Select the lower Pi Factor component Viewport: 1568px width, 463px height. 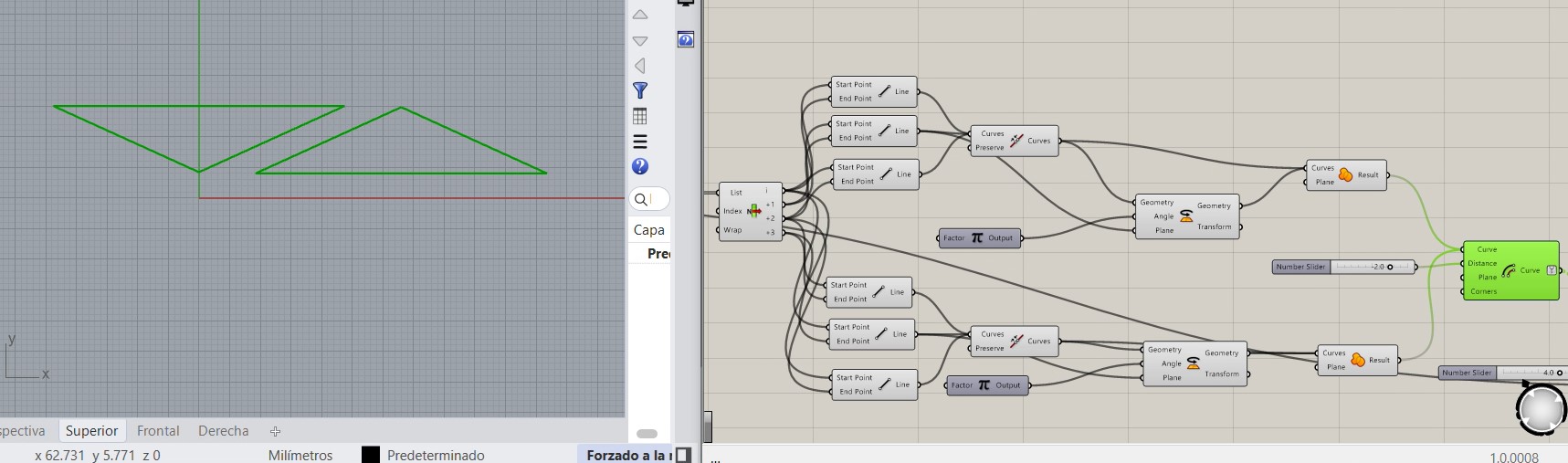(x=986, y=385)
